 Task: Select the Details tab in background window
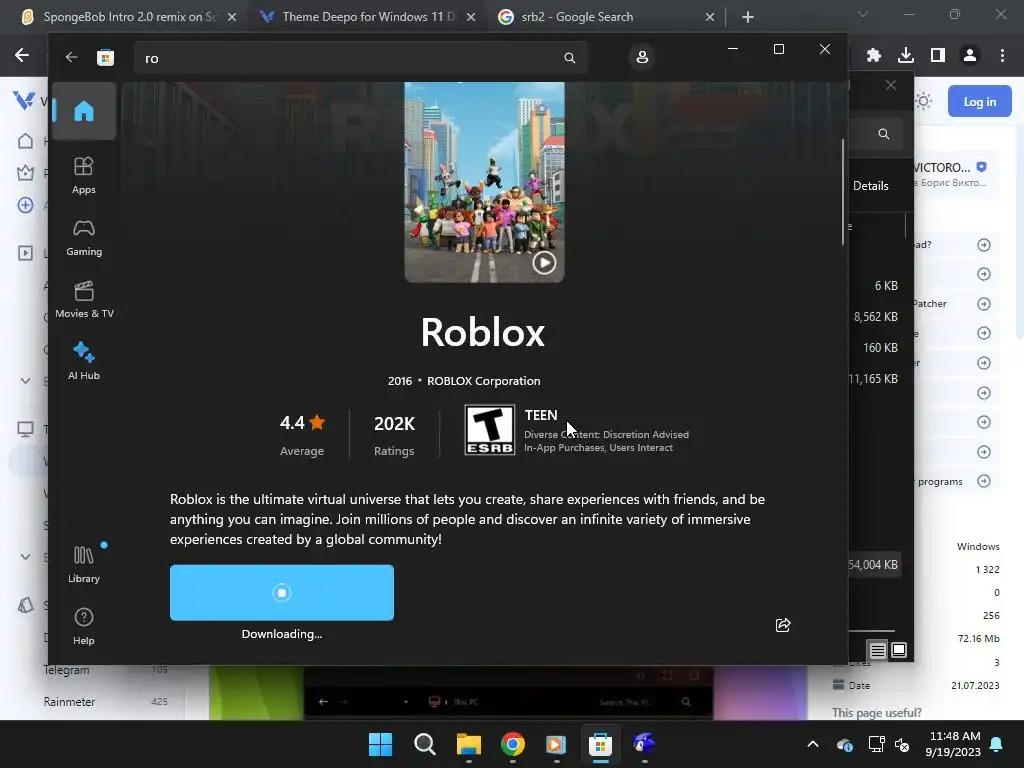point(871,185)
